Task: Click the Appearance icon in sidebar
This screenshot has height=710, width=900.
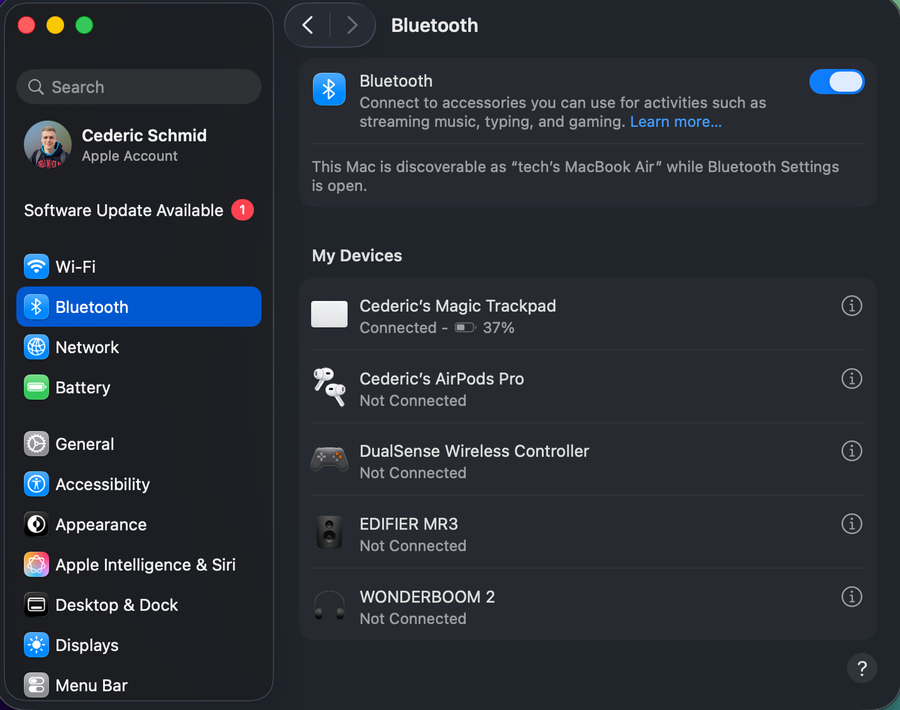Action: tap(36, 524)
